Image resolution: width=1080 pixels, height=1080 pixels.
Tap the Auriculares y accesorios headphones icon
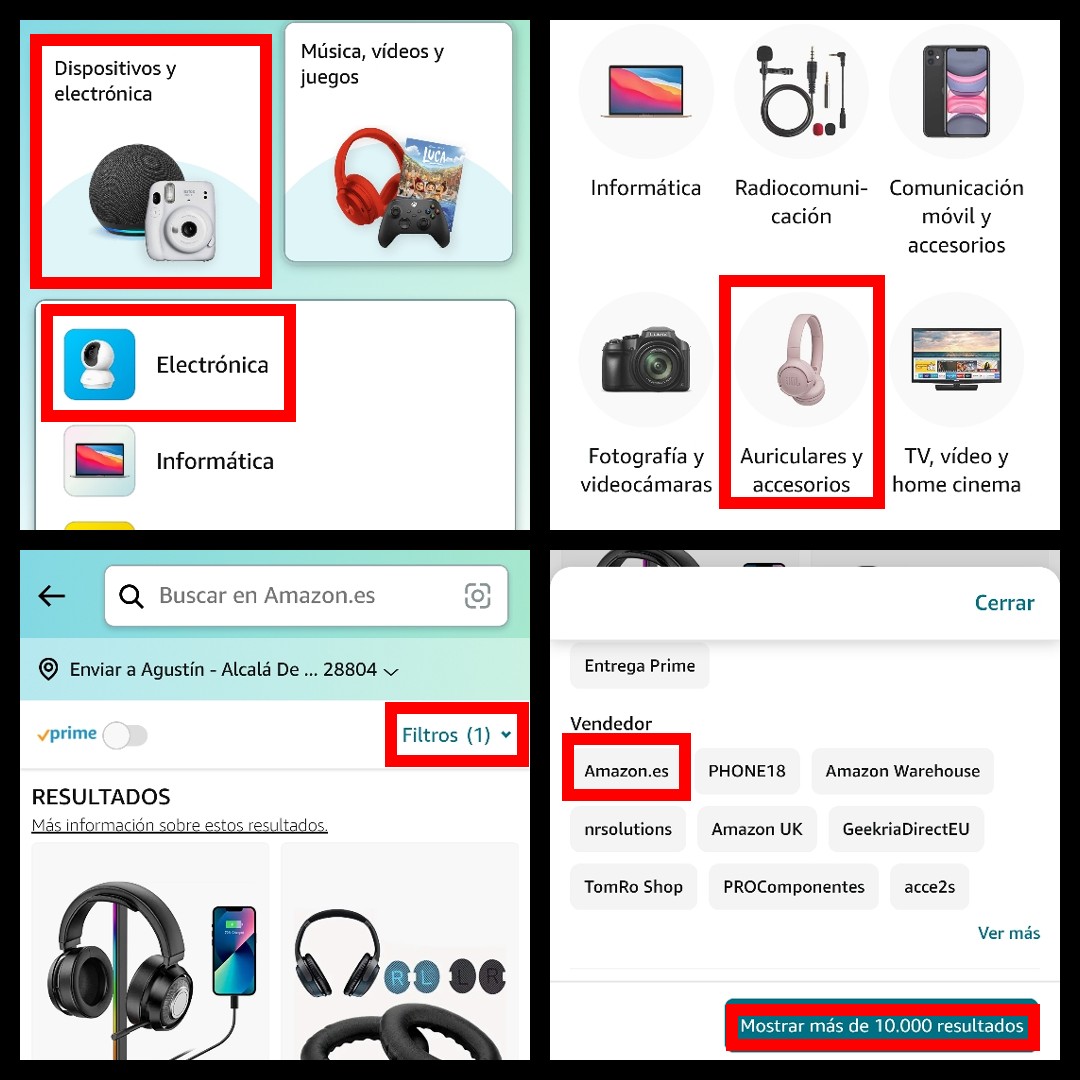point(801,360)
